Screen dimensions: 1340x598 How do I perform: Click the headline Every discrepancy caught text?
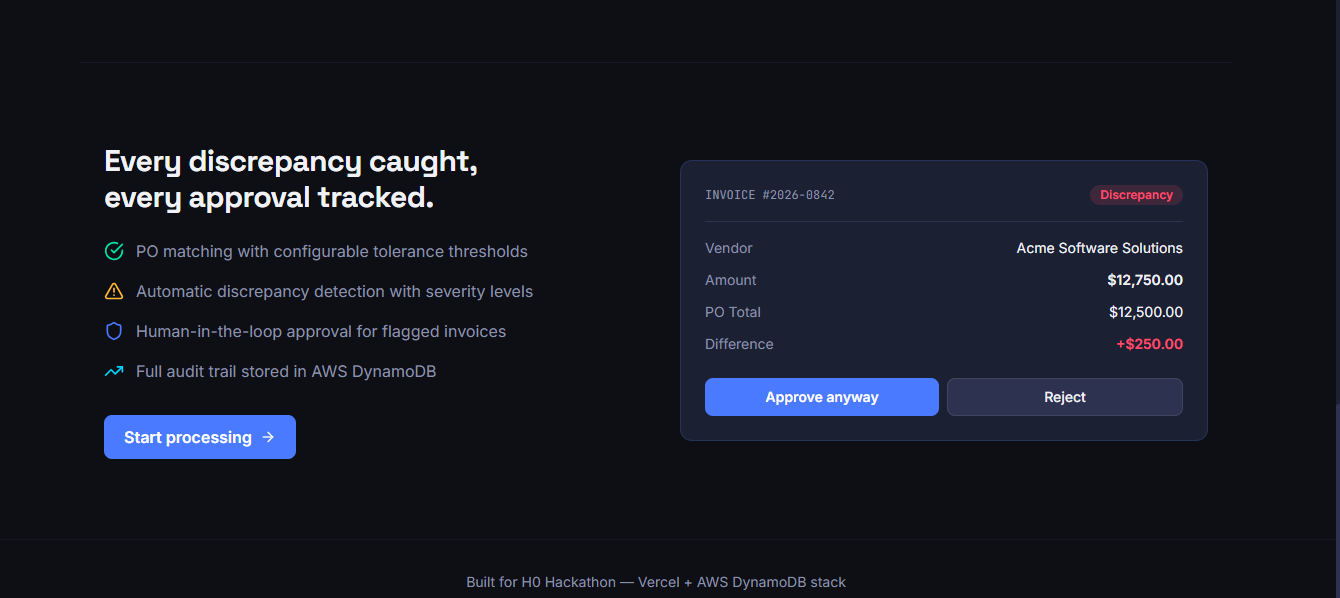point(291,161)
